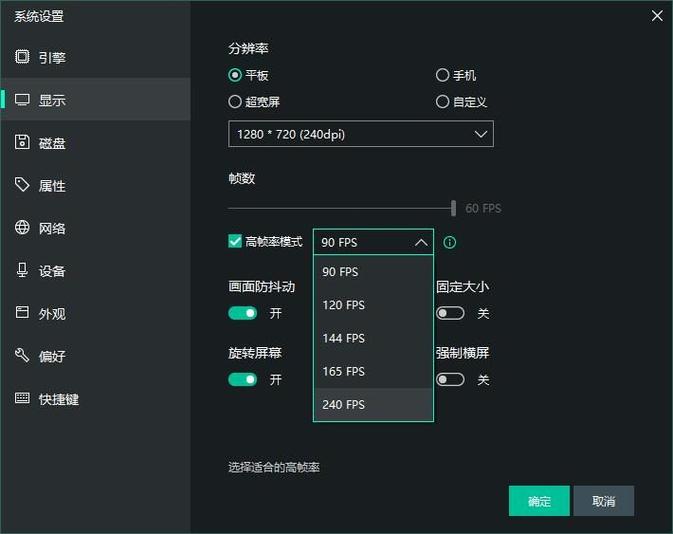
Task: Open the 网络 settings tab
Action: [96, 227]
